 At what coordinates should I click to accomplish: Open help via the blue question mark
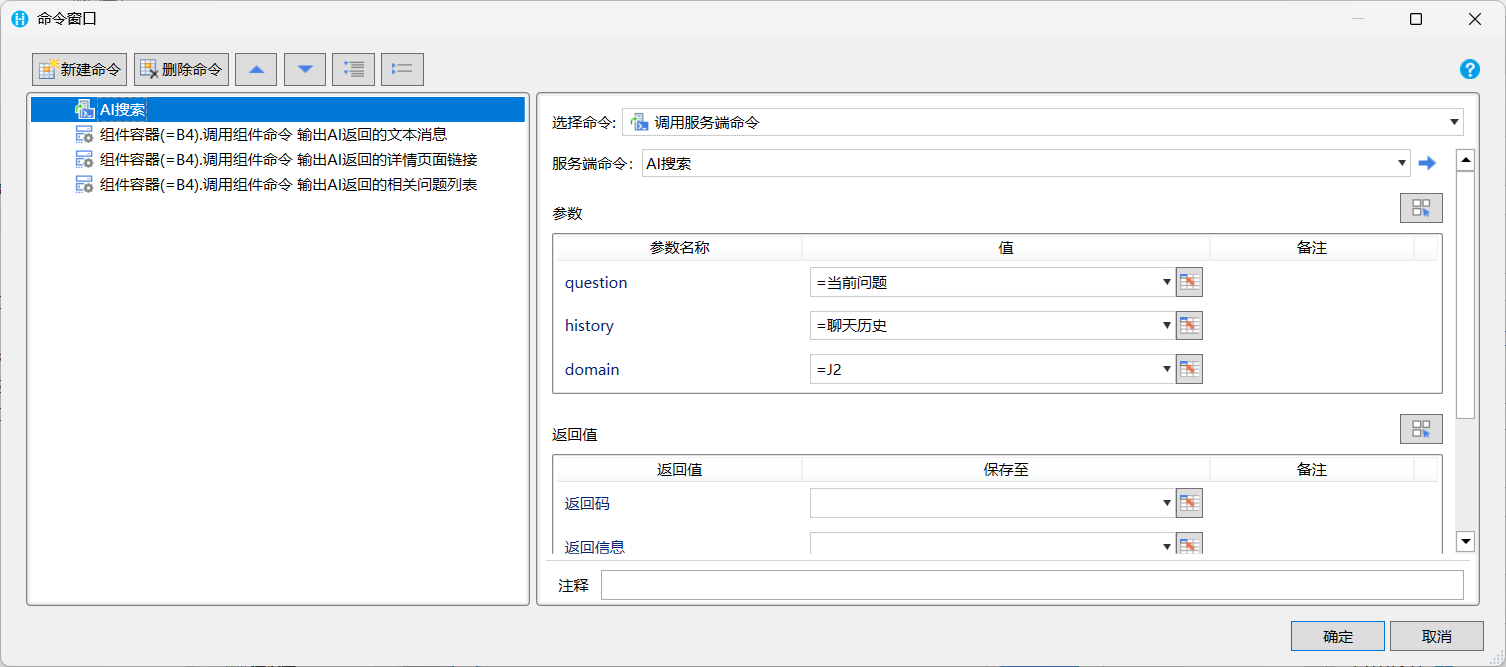1469,69
